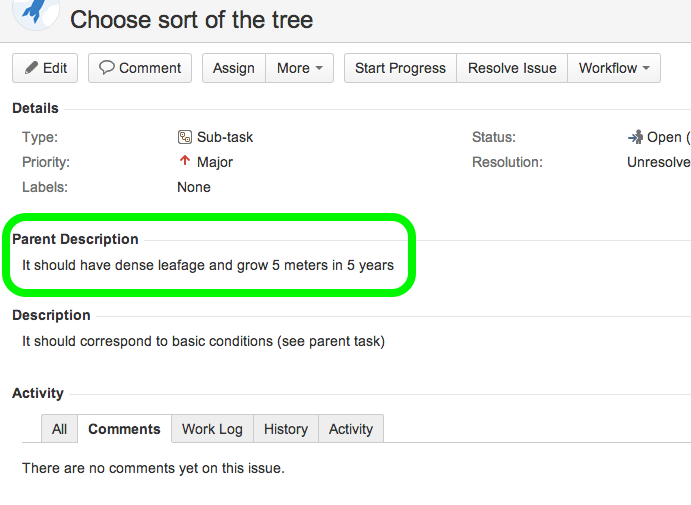Switch to the All activity tab

tap(60, 429)
